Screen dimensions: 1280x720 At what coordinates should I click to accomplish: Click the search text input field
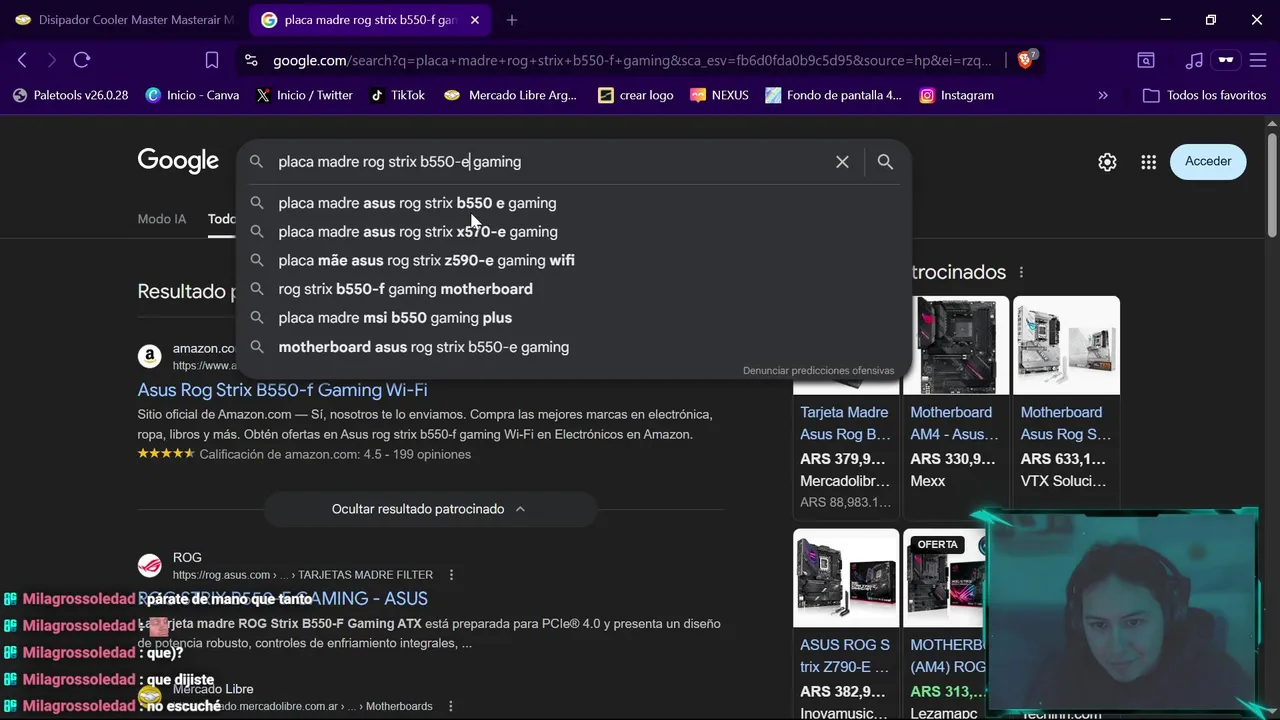pyautogui.click(x=550, y=162)
